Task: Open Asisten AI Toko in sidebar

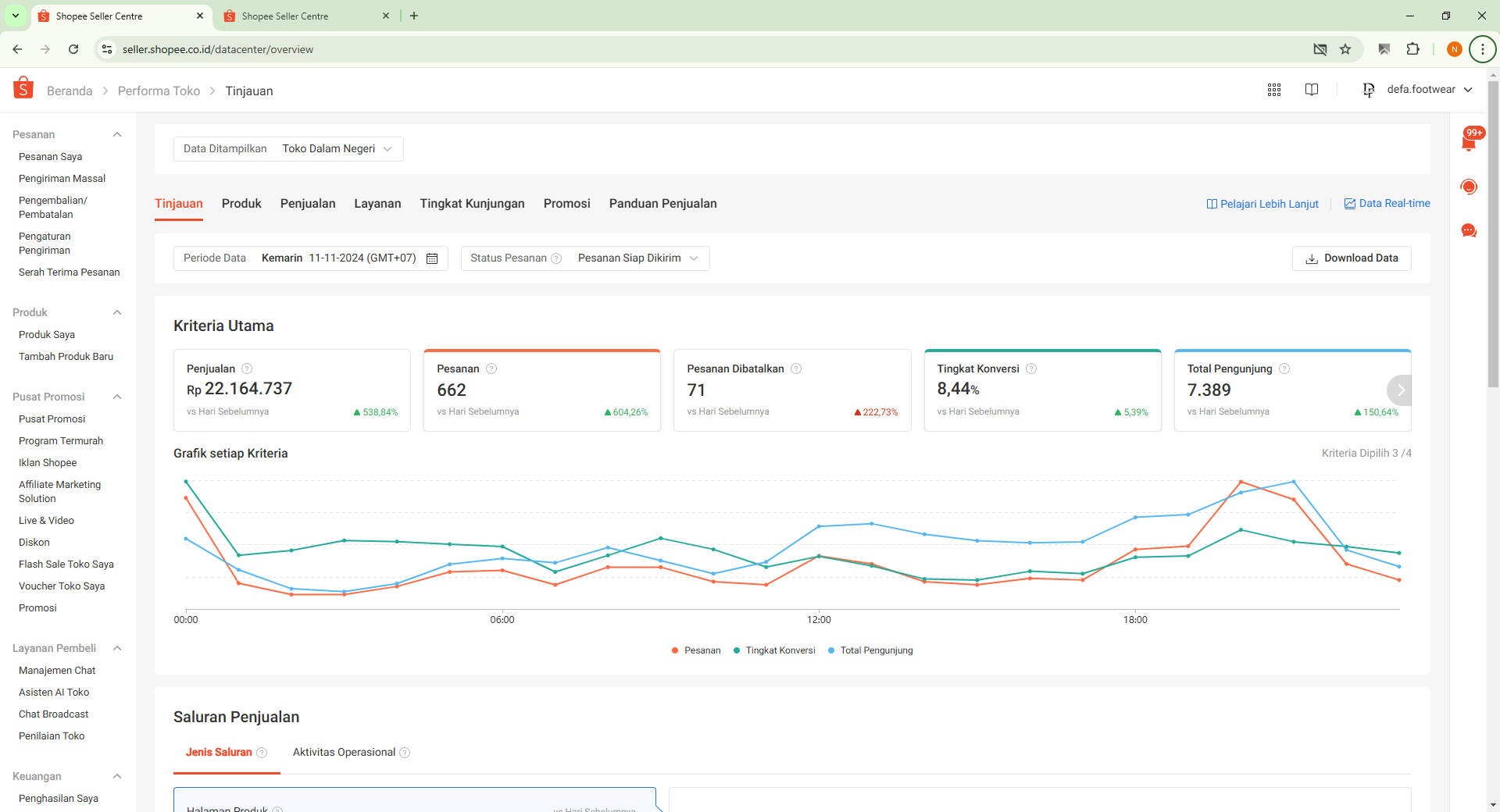Action: point(54,693)
